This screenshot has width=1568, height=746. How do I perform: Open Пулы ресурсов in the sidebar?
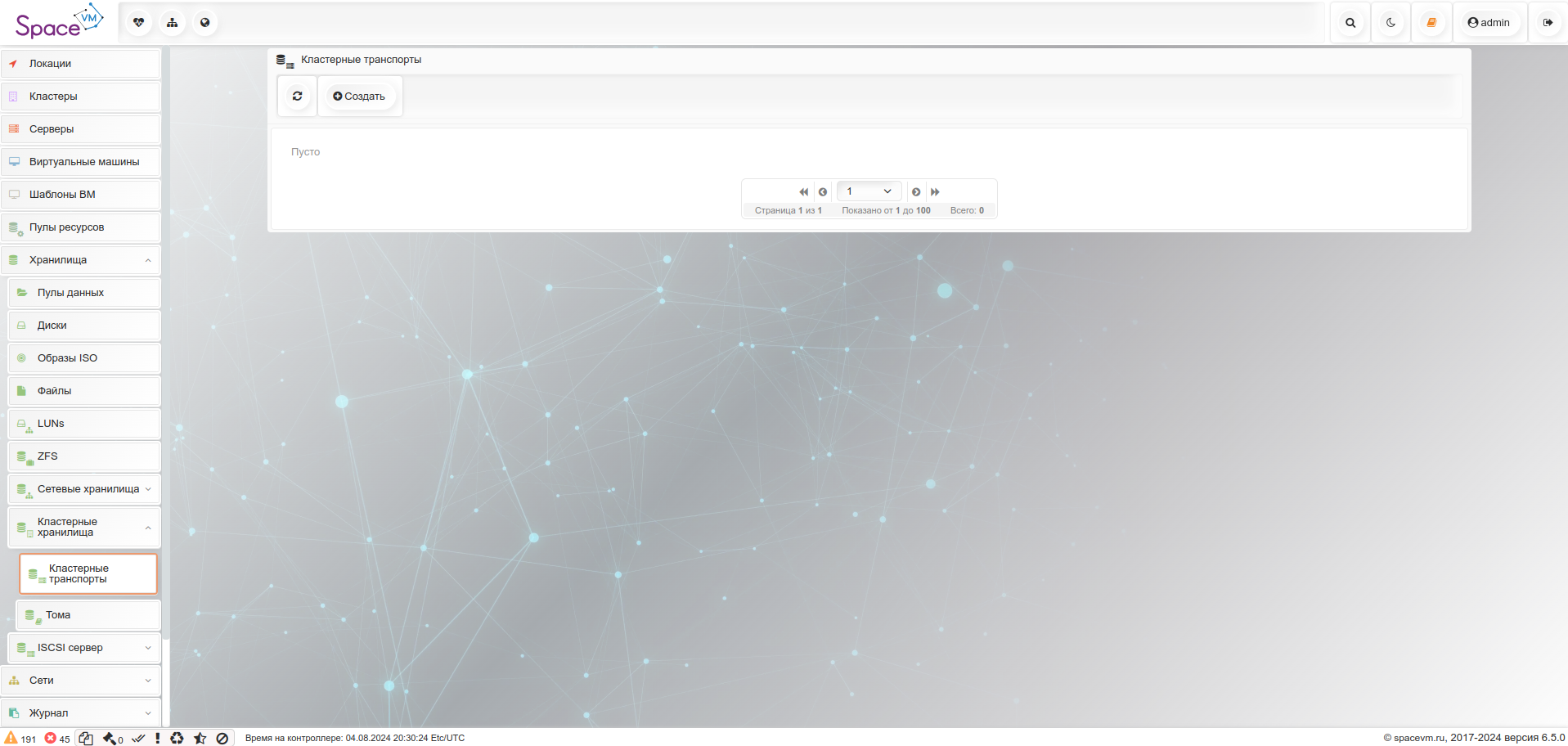(80, 227)
